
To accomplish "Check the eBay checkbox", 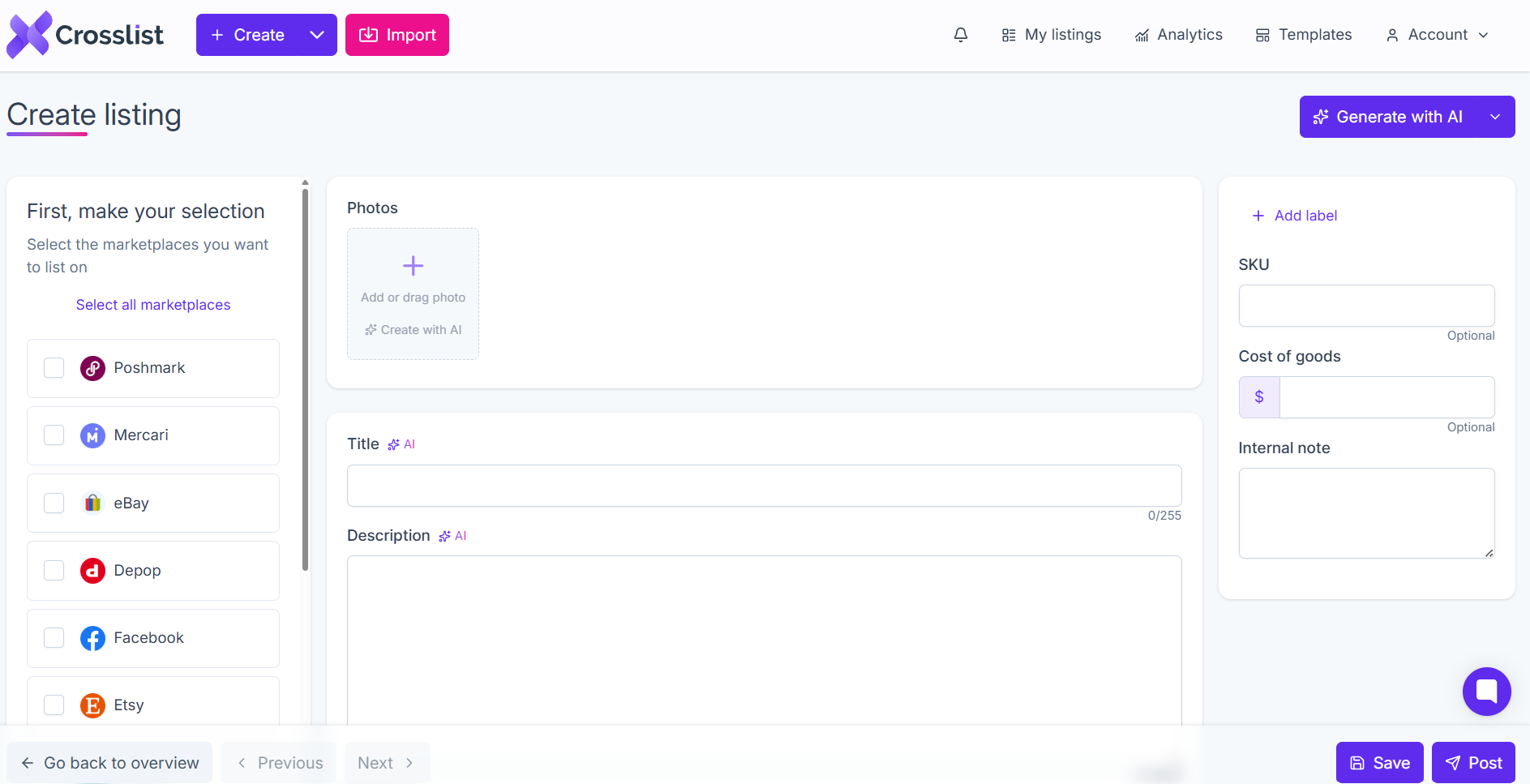I will tap(54, 503).
